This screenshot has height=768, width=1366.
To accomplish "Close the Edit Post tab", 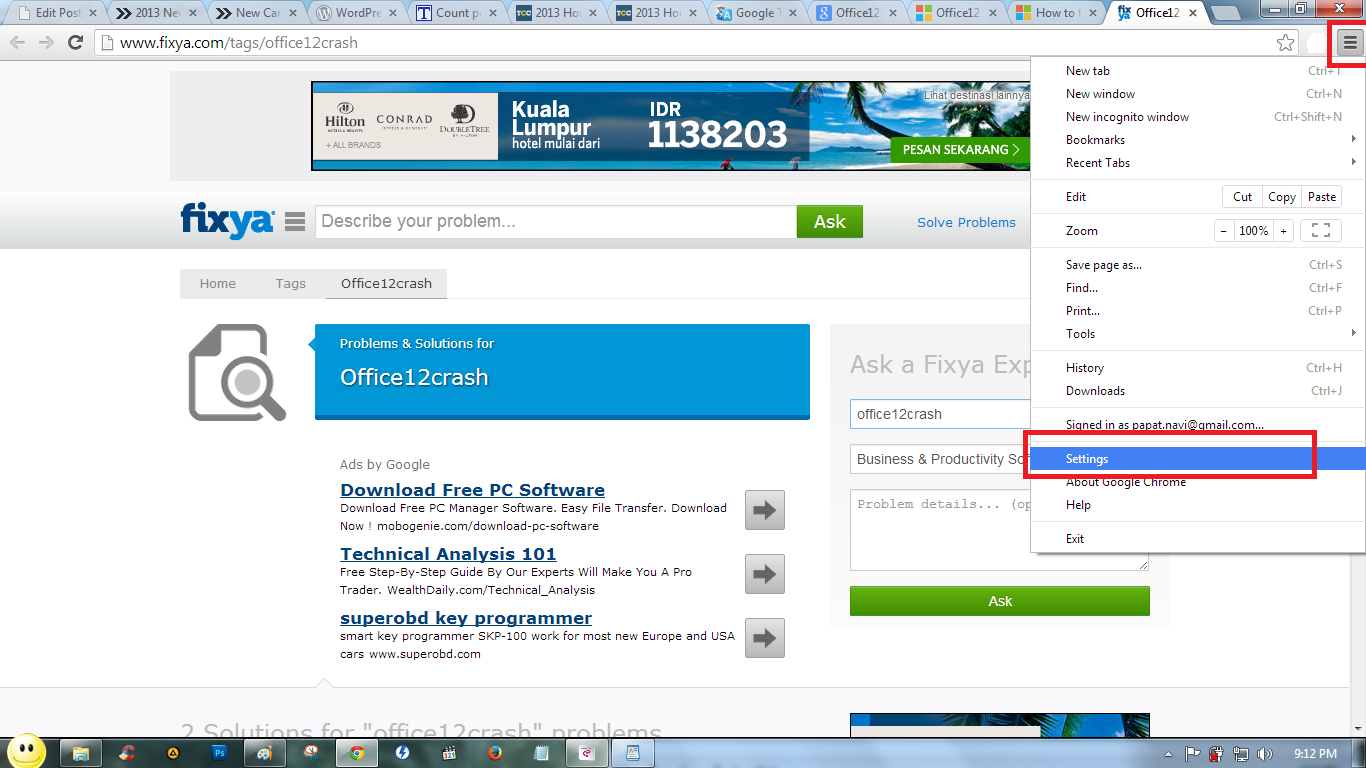I will (93, 13).
